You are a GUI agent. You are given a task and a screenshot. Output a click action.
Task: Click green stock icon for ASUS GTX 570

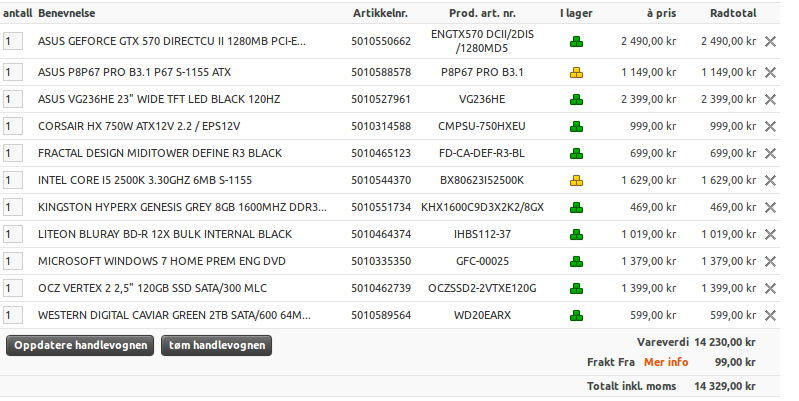tap(576, 42)
